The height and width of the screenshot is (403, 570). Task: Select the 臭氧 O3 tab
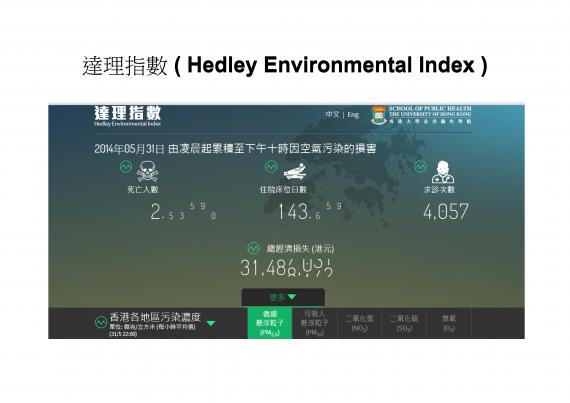pyautogui.click(x=449, y=323)
